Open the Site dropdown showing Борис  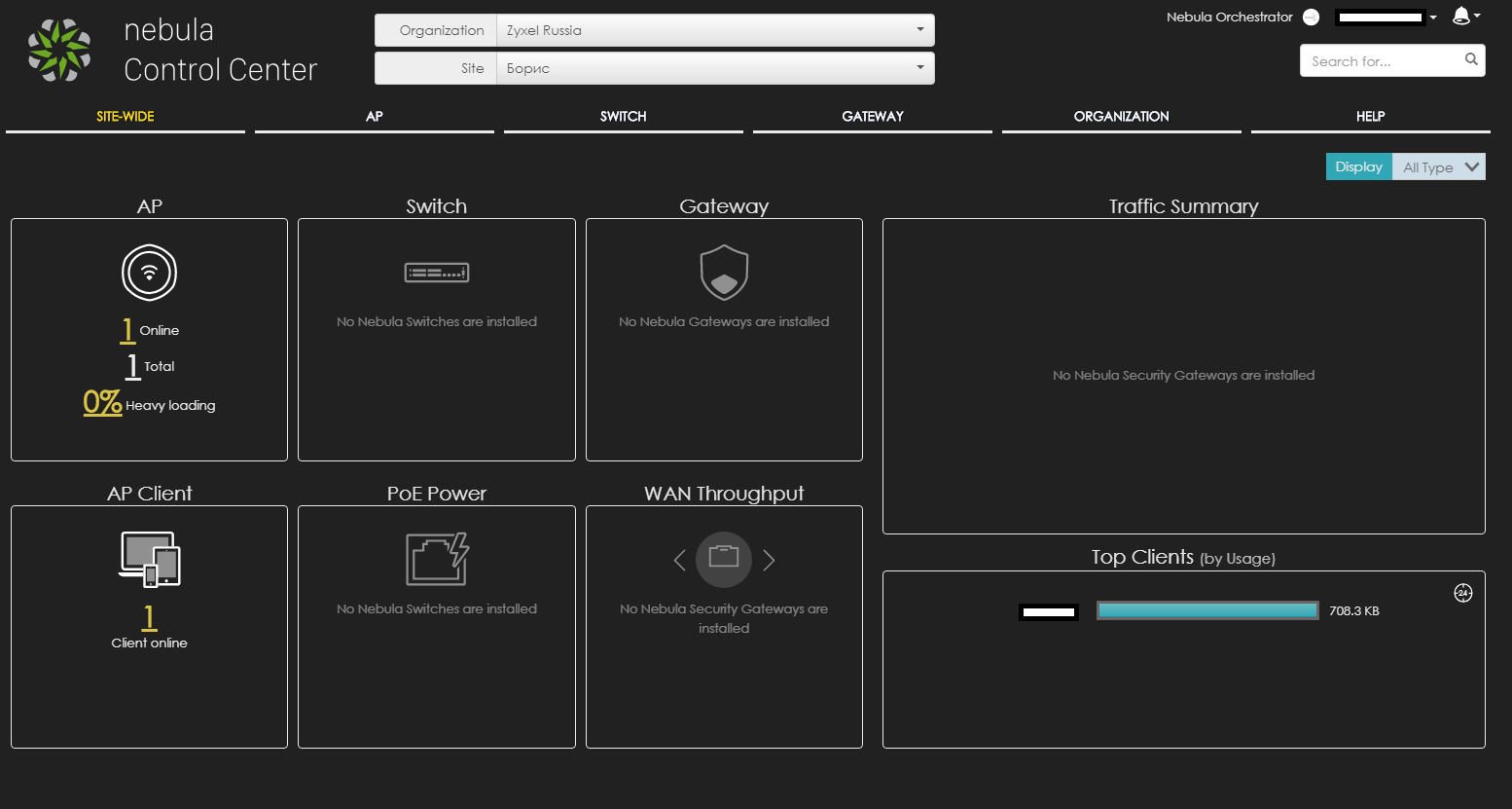715,68
